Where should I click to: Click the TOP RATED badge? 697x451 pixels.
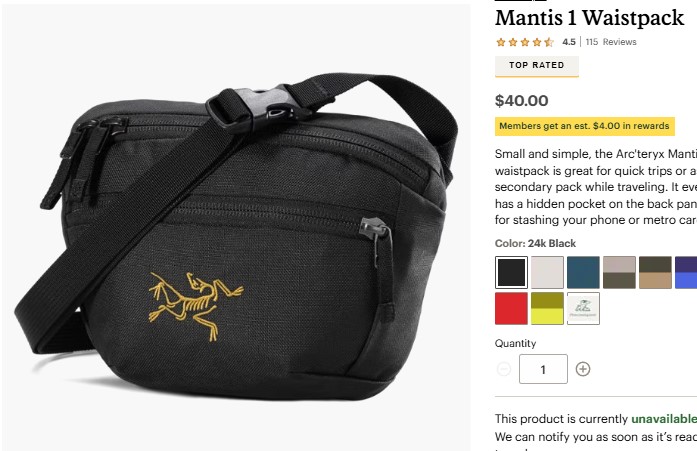click(x=537, y=66)
